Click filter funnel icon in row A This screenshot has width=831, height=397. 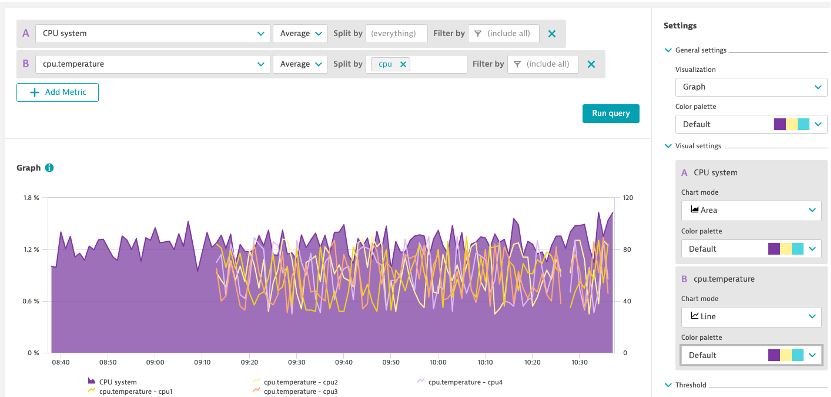(478, 33)
